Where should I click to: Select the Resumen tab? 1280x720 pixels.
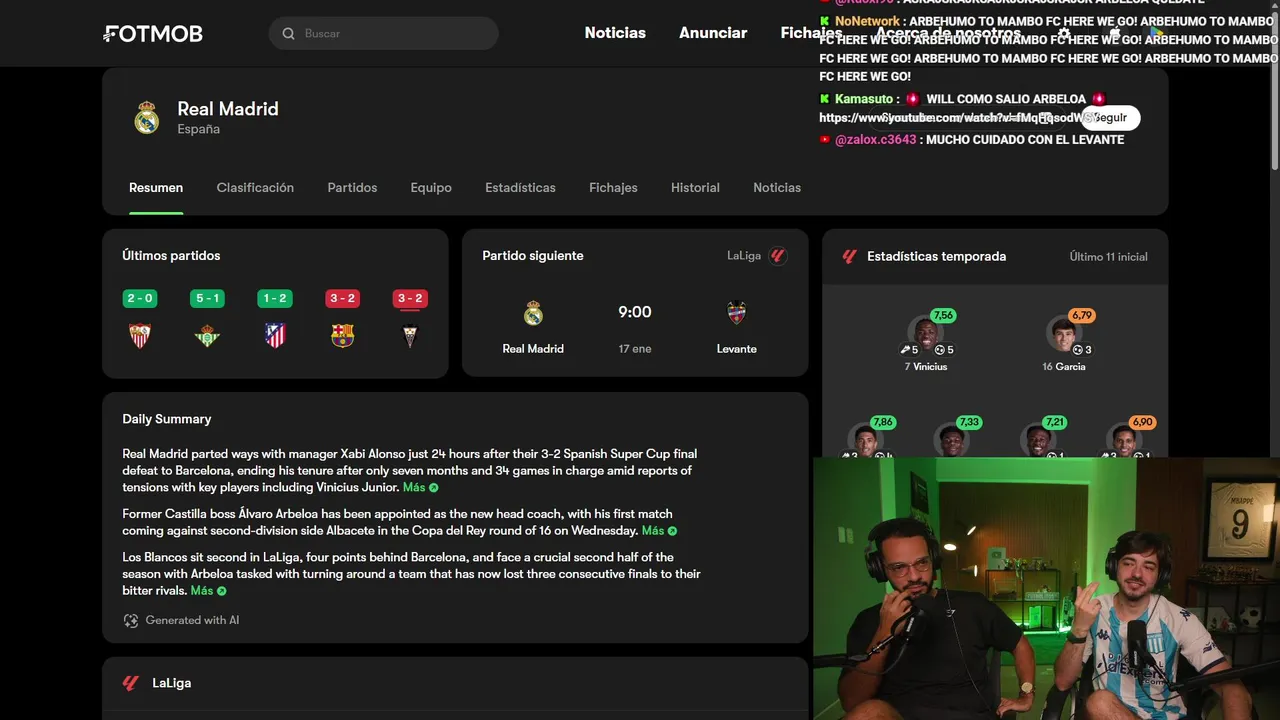156,188
